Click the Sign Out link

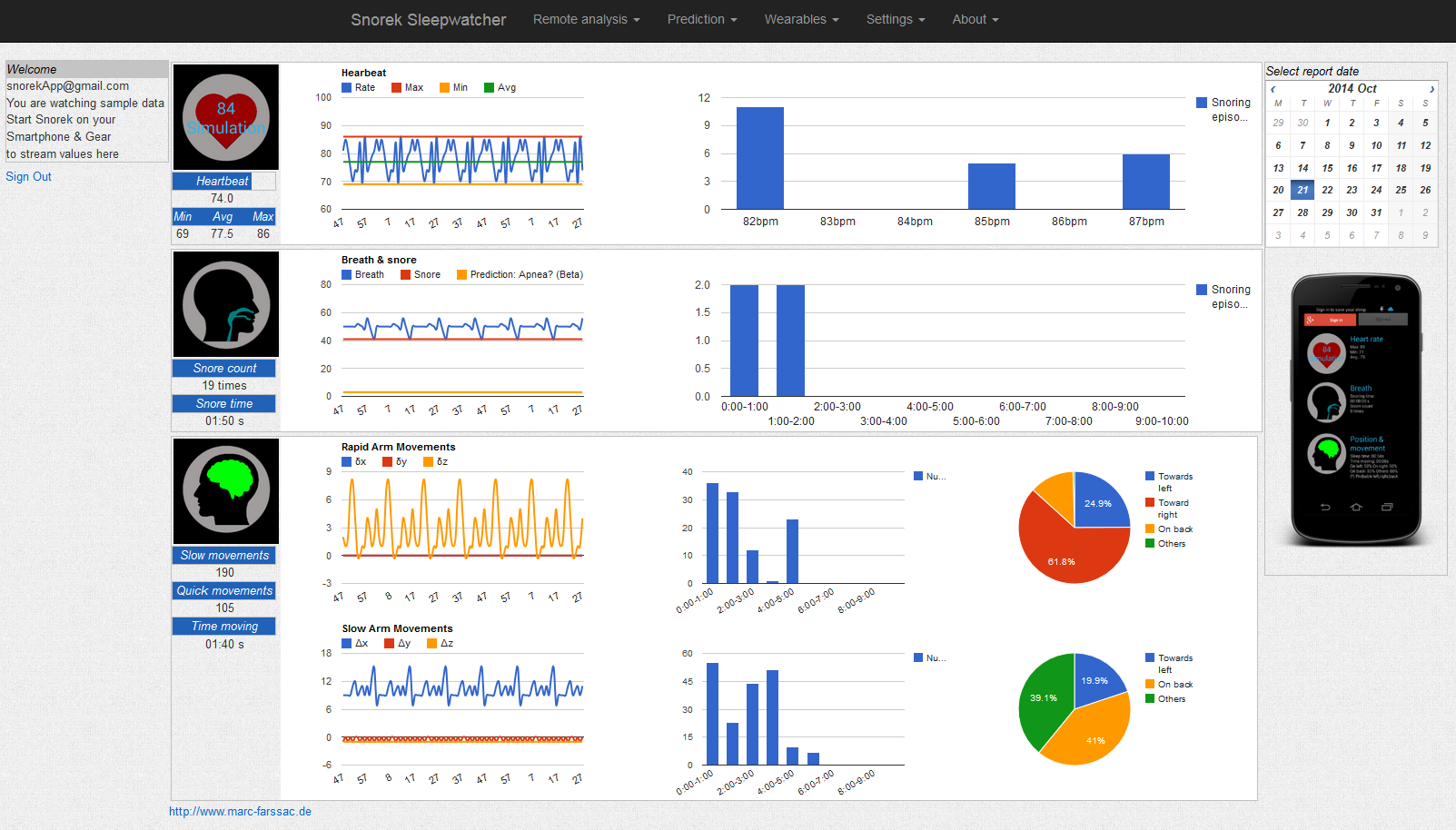[x=29, y=176]
